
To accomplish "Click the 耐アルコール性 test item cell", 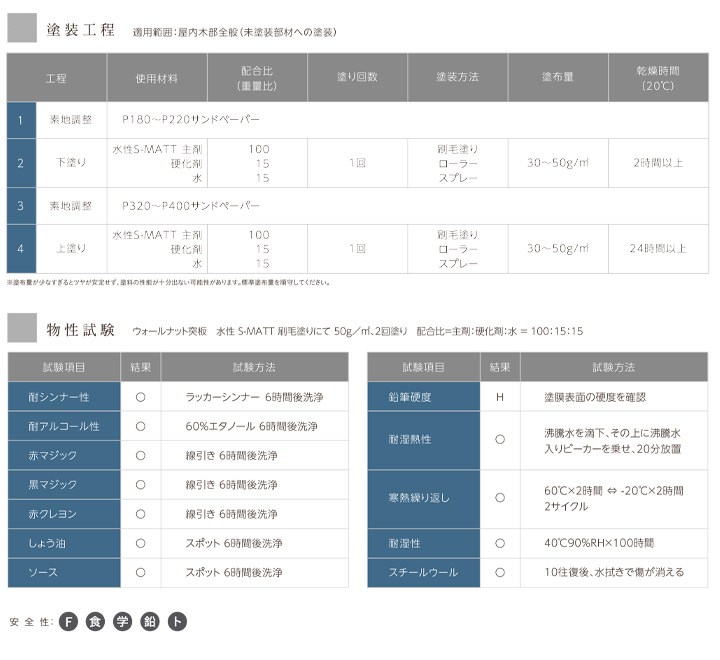I will pyautogui.click(x=64, y=426).
